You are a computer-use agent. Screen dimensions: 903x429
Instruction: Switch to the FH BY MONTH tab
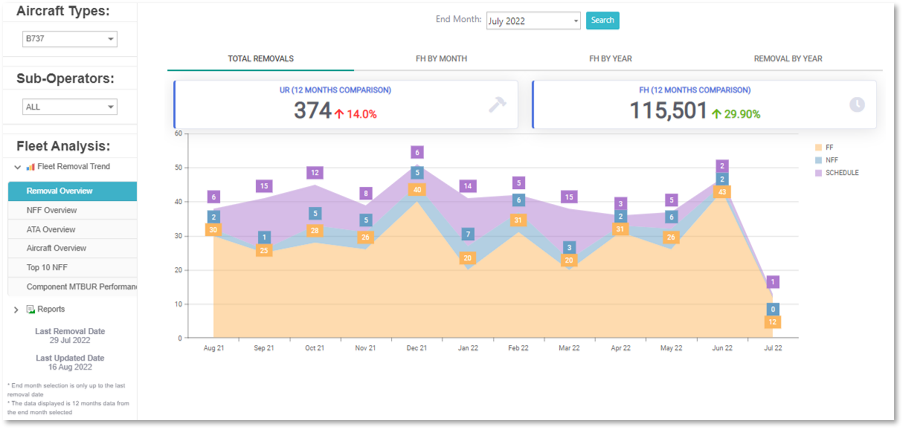(x=441, y=59)
